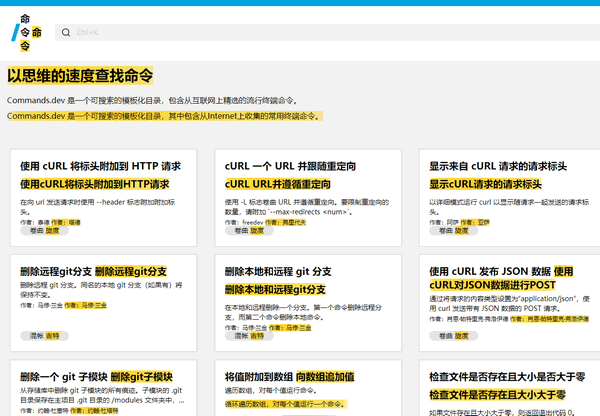This screenshot has width=600, height=416.
Task: Click the tag pill in the follow-redirects card
Action: click(249, 231)
